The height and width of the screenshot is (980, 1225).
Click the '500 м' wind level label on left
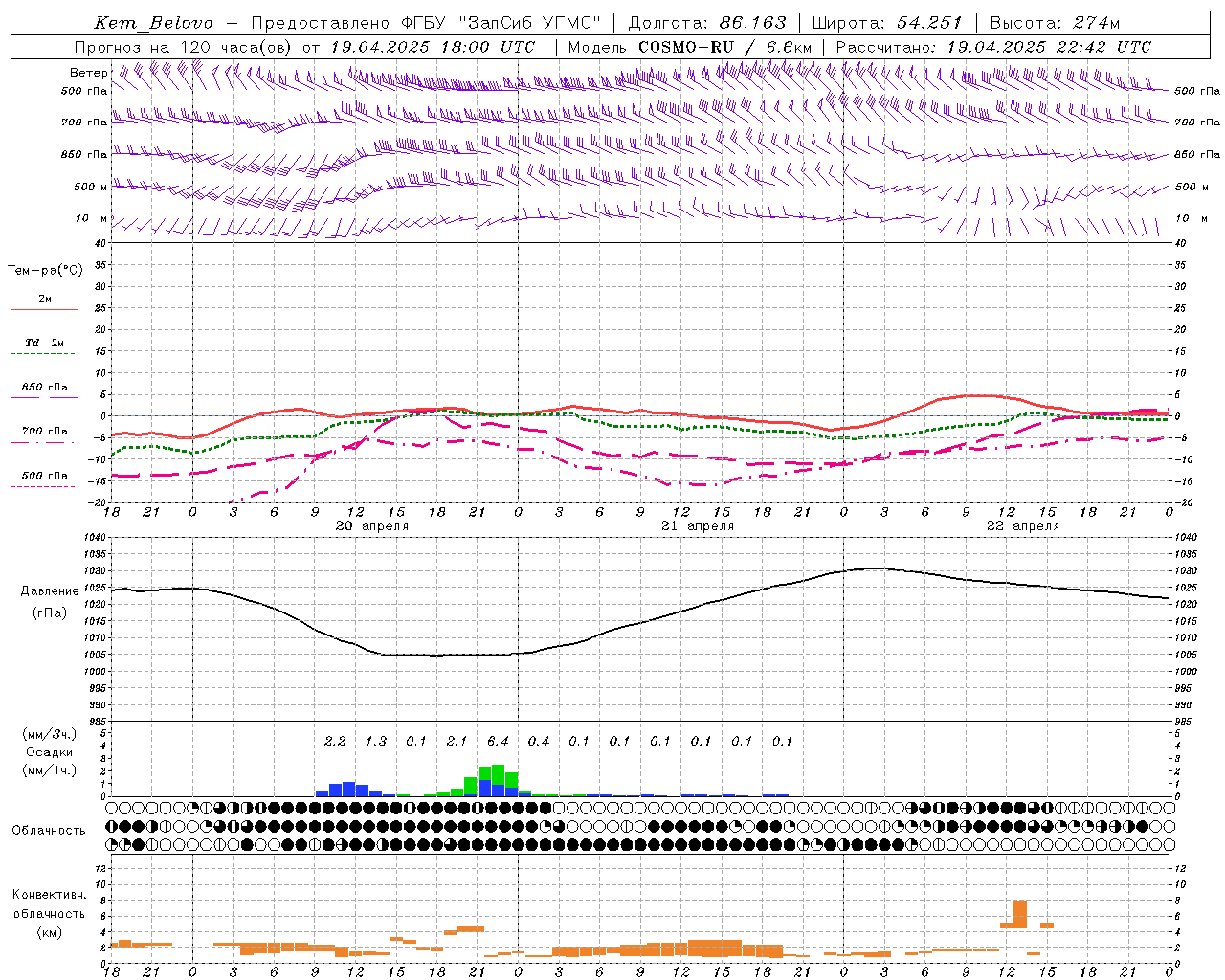[x=91, y=187]
